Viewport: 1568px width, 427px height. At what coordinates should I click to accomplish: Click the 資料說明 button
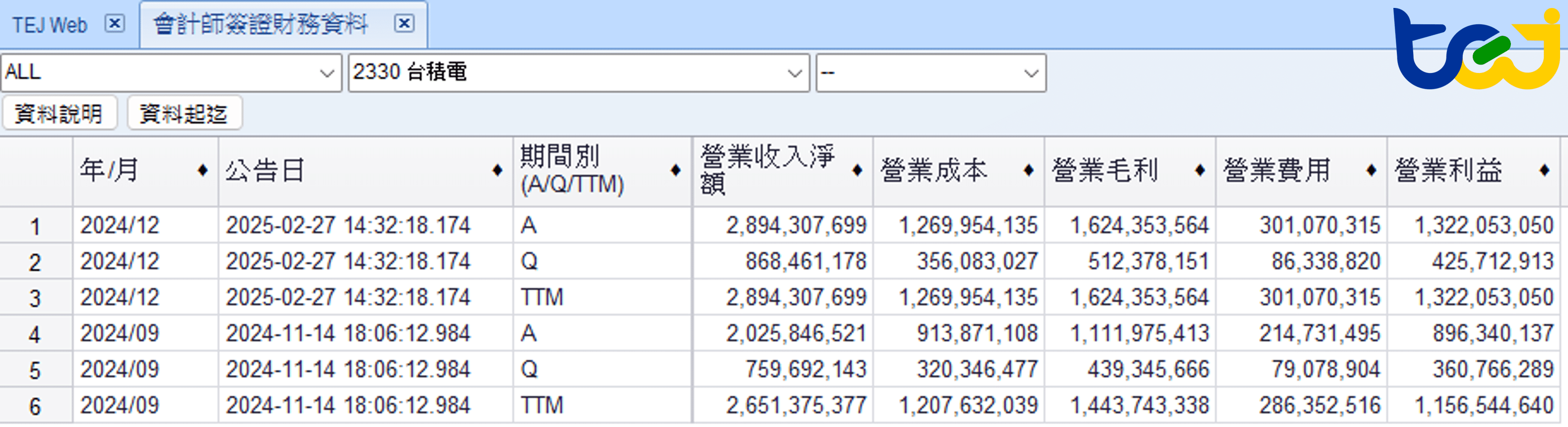[59, 113]
